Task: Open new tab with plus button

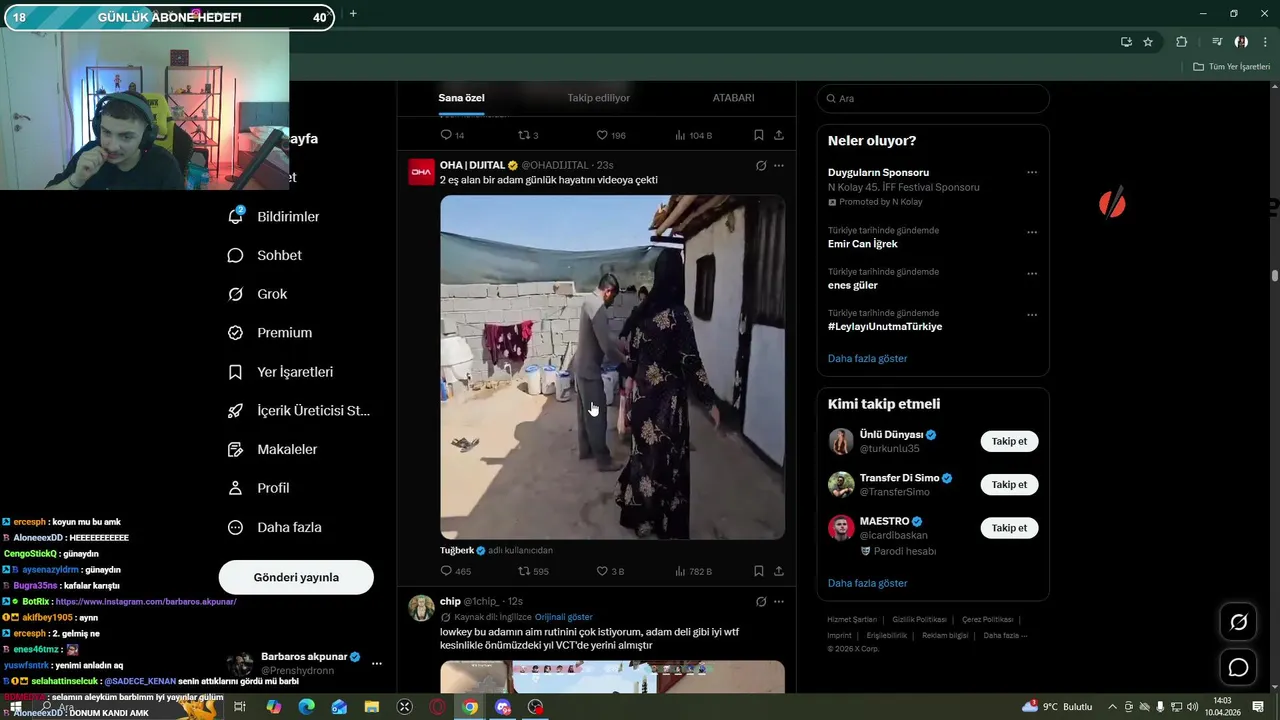Action: click(x=353, y=14)
